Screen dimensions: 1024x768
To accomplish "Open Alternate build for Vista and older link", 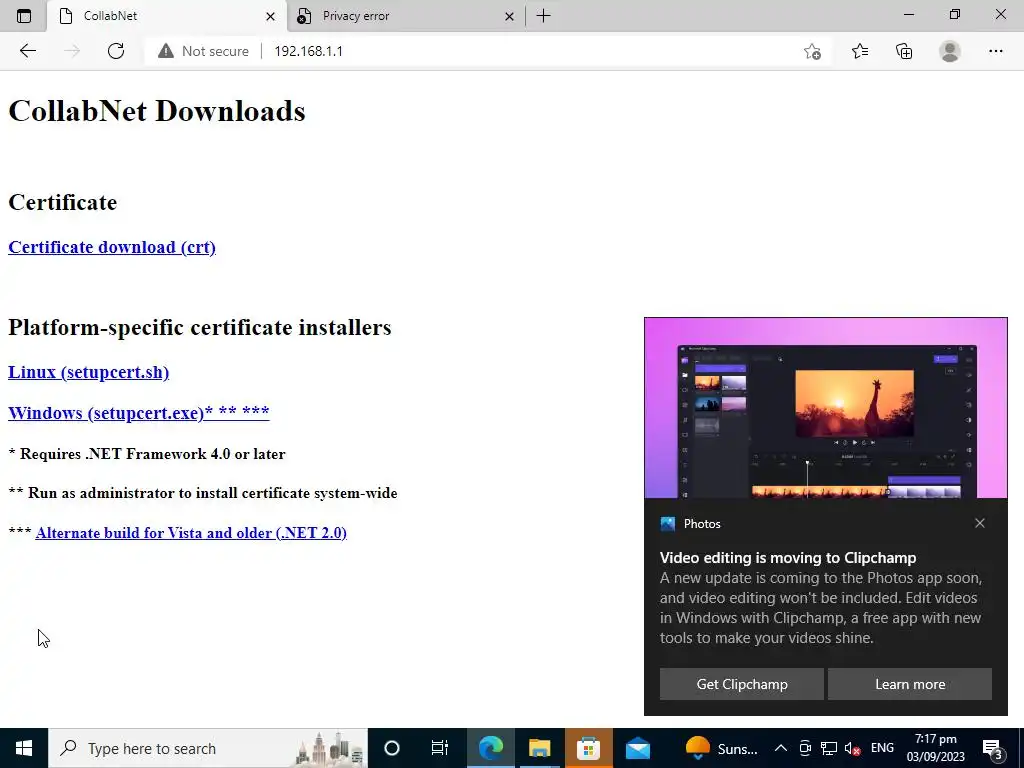I will tap(191, 533).
